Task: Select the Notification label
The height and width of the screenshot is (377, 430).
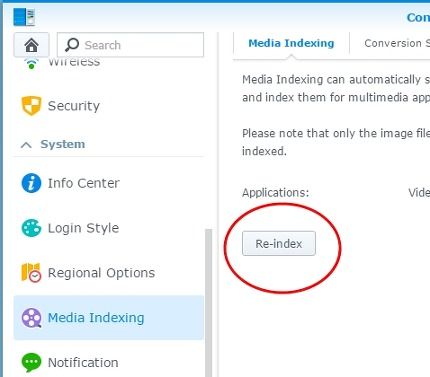Action: pos(83,362)
